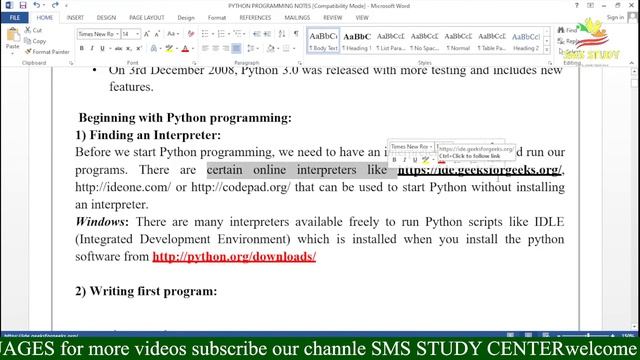Apply the Heading 2 style
The width and height of the screenshot is (640, 360).
tap(526, 41)
